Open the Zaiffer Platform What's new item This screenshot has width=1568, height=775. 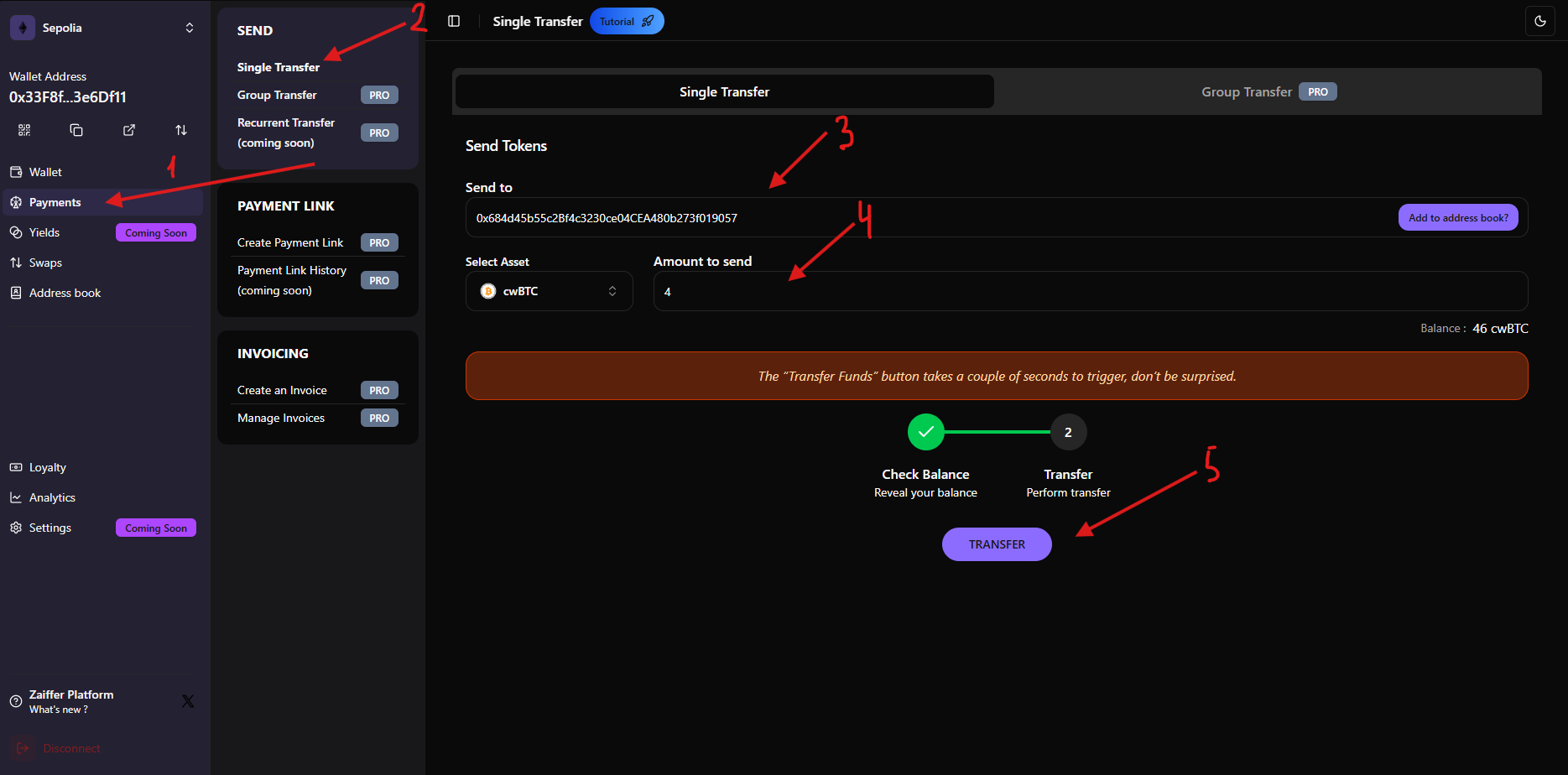tap(71, 701)
